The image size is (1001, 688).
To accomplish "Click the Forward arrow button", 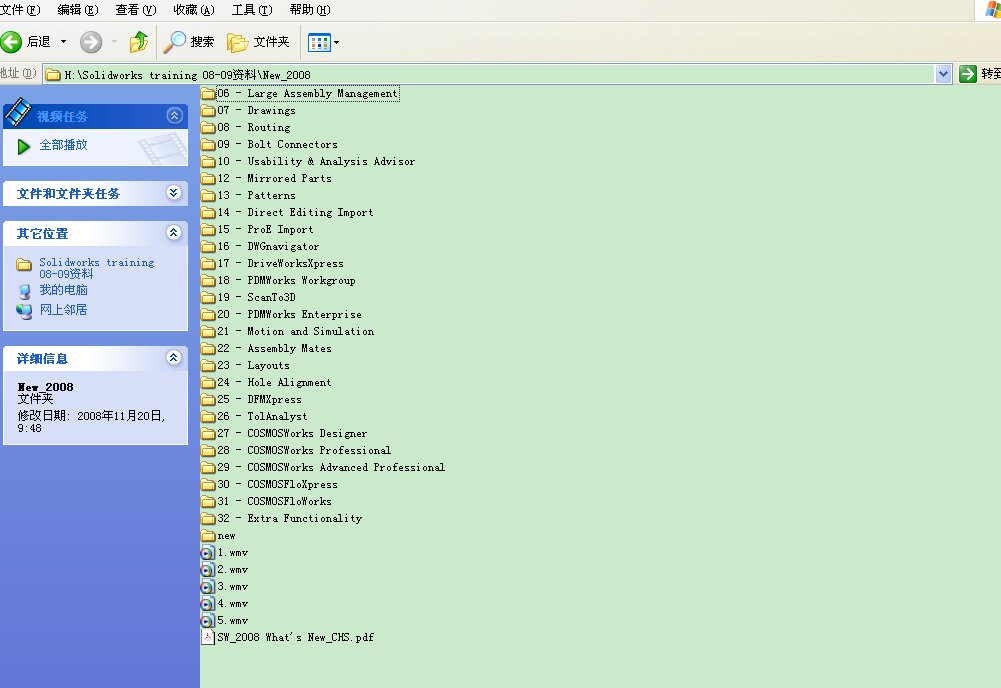I will [x=91, y=42].
